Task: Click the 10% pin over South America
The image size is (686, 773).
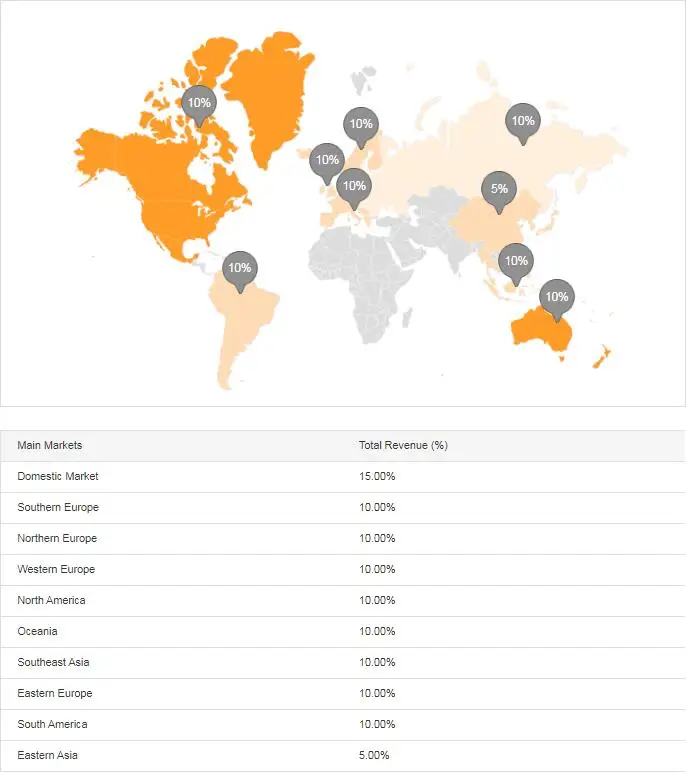Action: coord(239,268)
